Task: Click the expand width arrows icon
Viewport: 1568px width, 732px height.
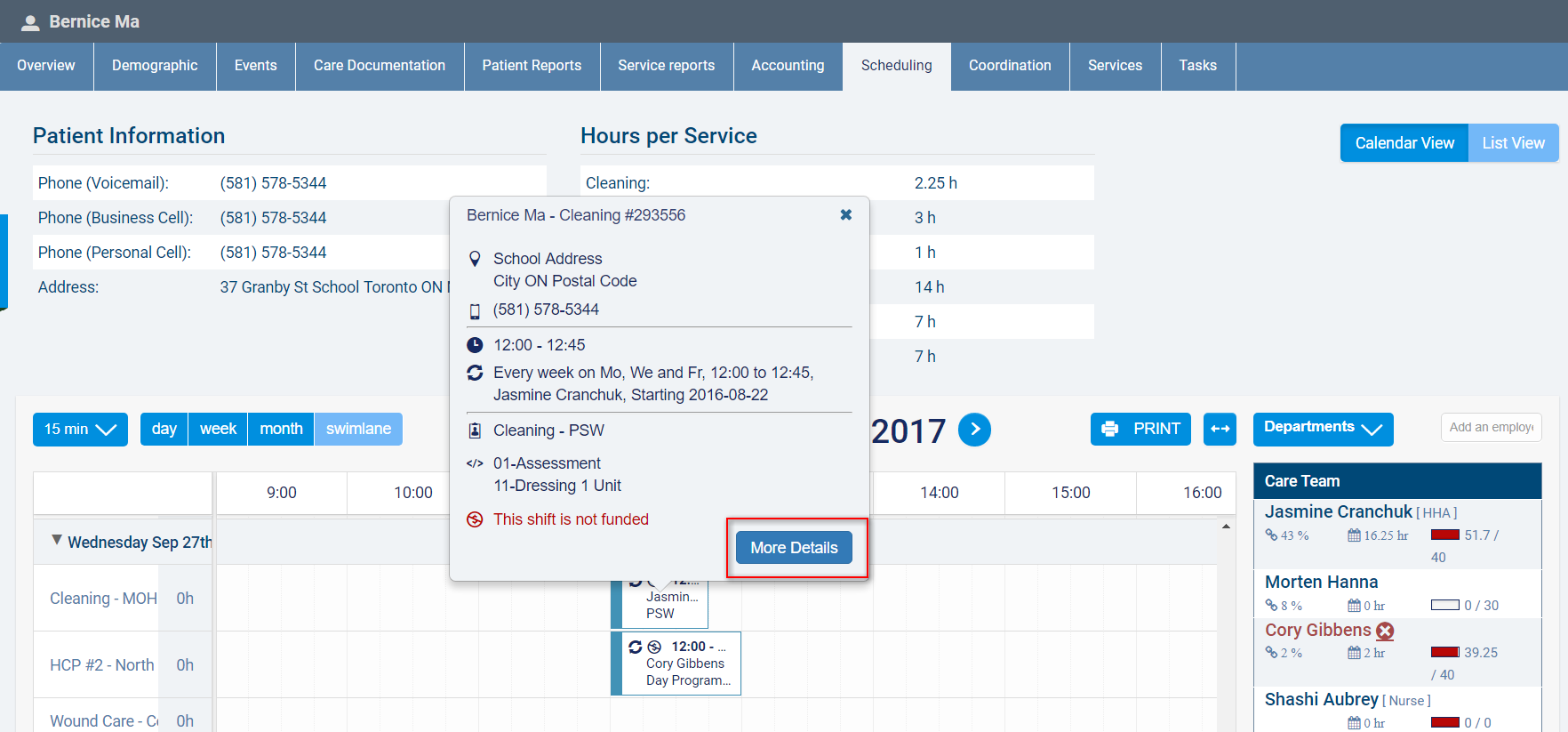Action: 1220,429
